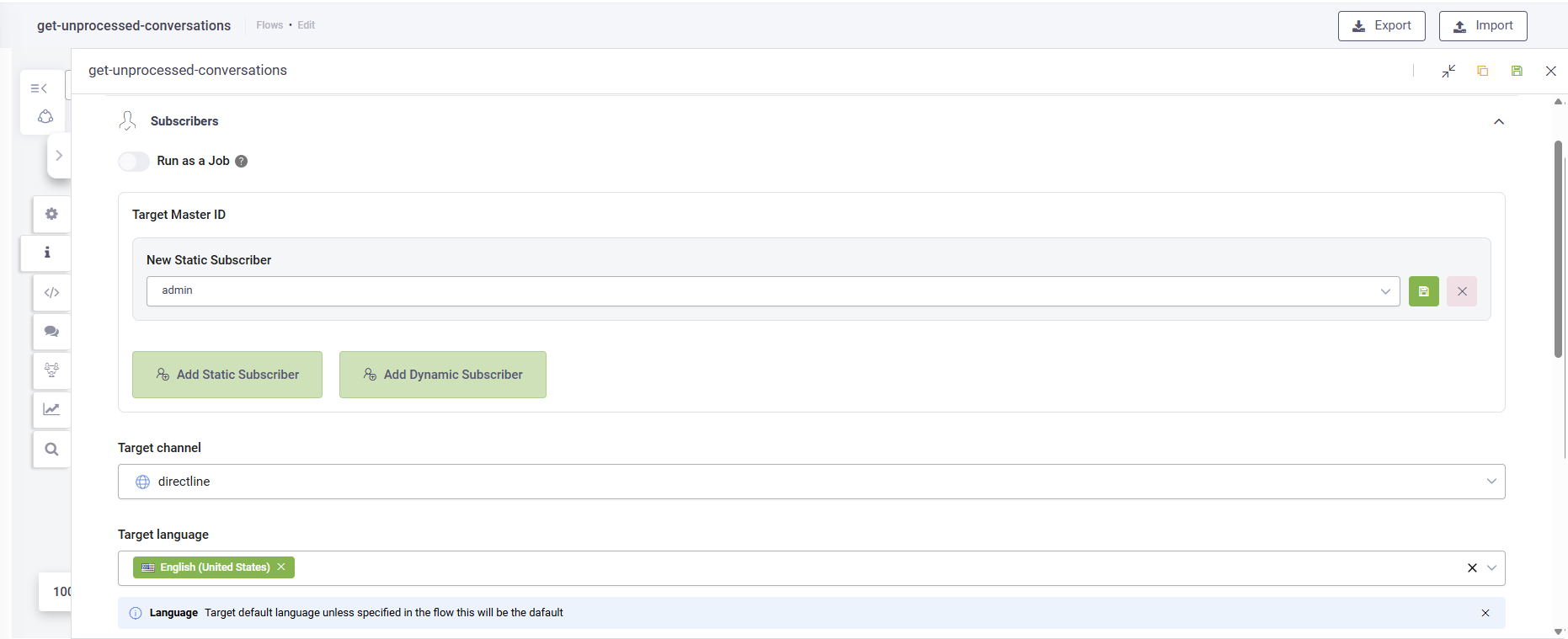Dismiss the Language info message
This screenshot has height=639, width=1568.
pos(1485,613)
